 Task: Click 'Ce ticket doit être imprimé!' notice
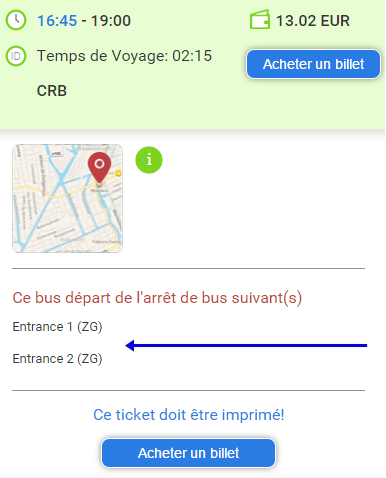point(189,415)
